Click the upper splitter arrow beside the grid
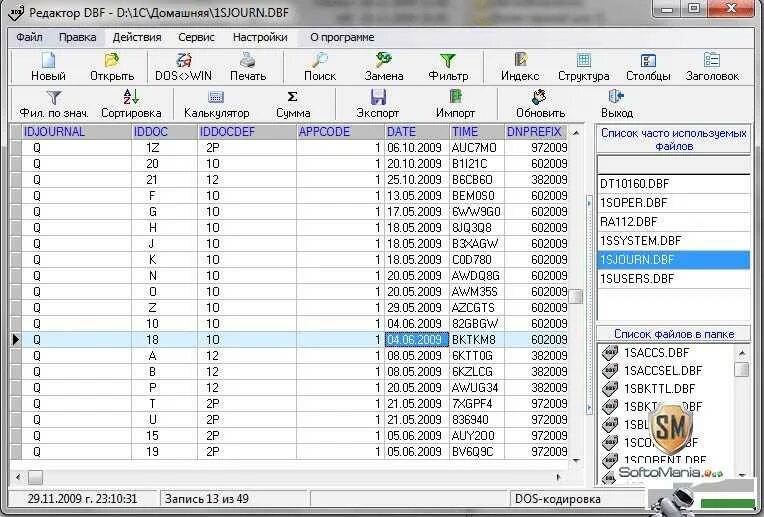Screen dimensions: 764x517 coord(589,203)
